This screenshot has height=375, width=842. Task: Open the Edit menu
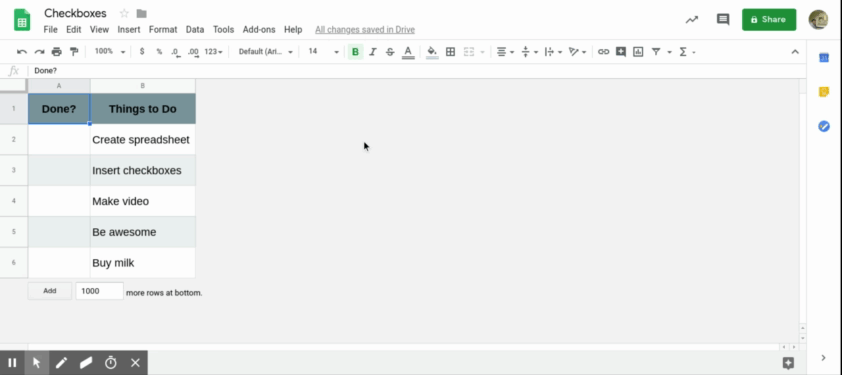pos(74,30)
